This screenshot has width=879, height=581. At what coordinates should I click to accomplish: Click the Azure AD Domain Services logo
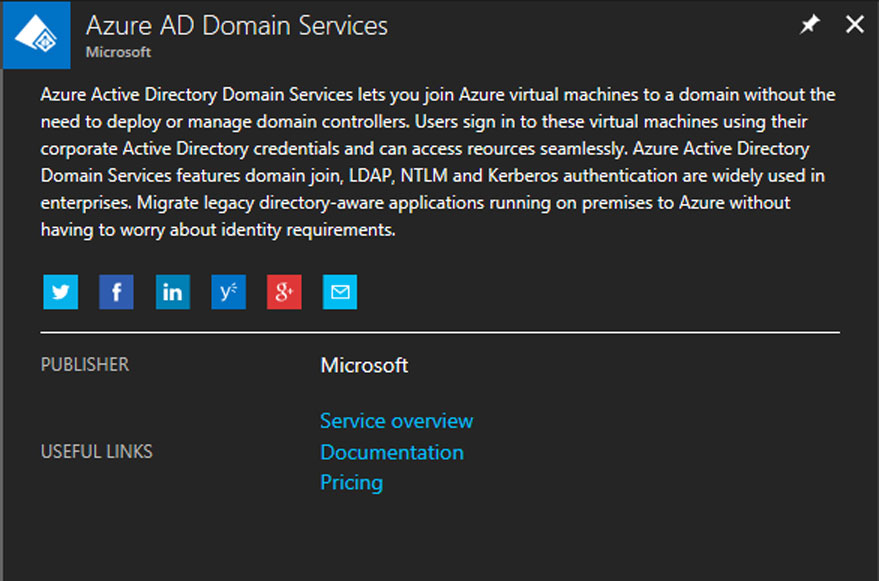[x=36, y=35]
